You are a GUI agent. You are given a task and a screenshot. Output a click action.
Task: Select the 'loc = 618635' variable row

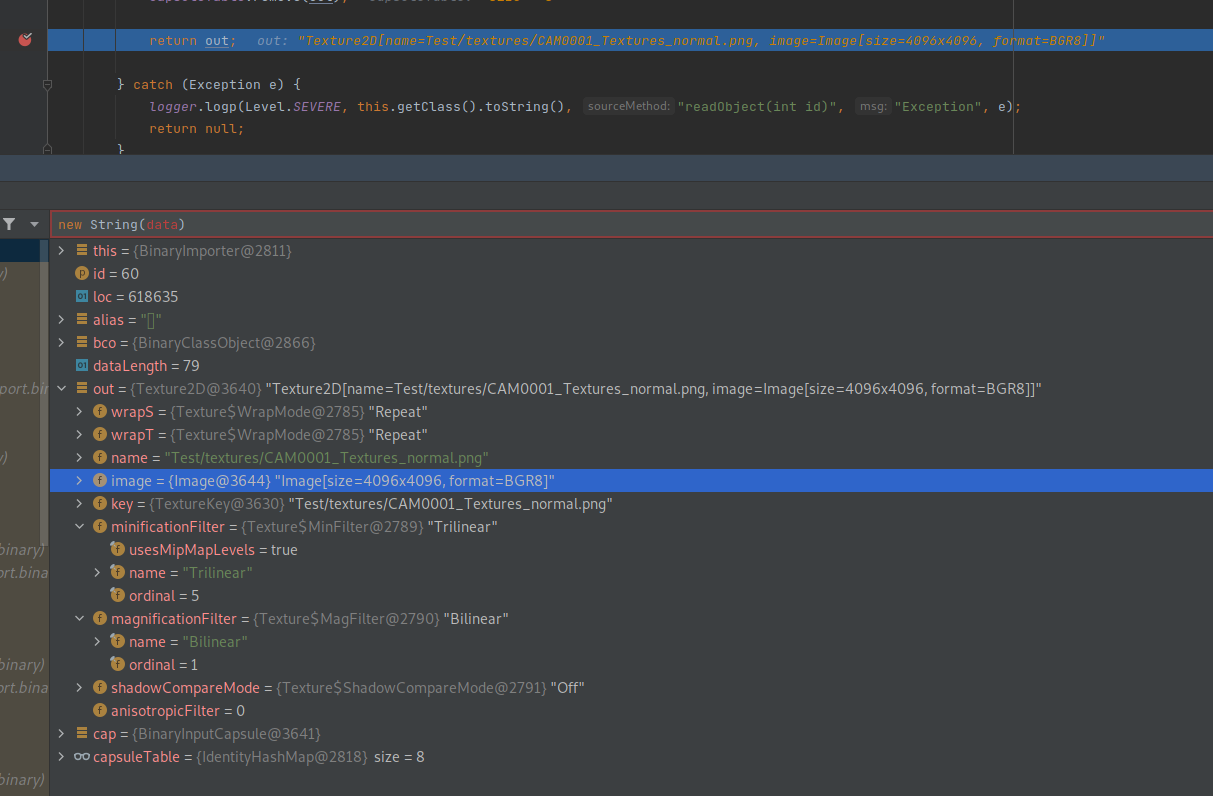coord(631,297)
